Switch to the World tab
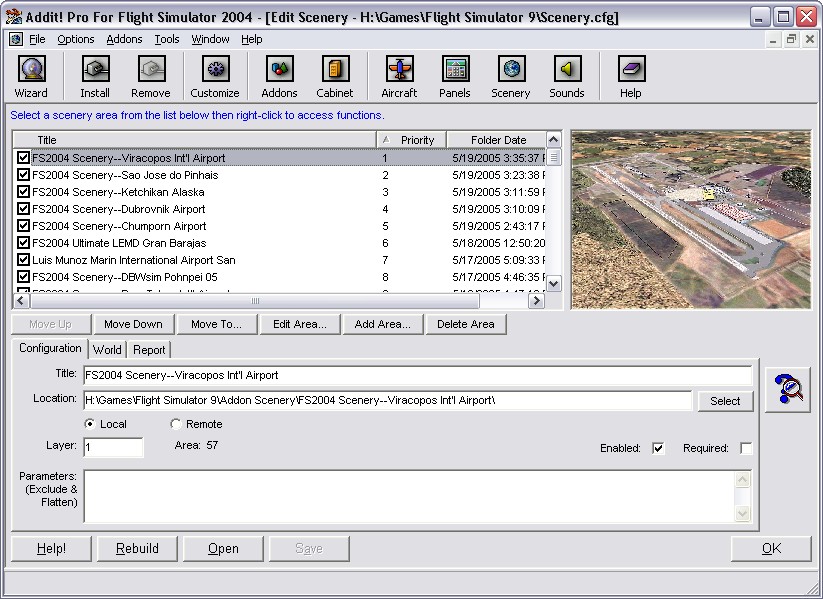 (x=107, y=350)
